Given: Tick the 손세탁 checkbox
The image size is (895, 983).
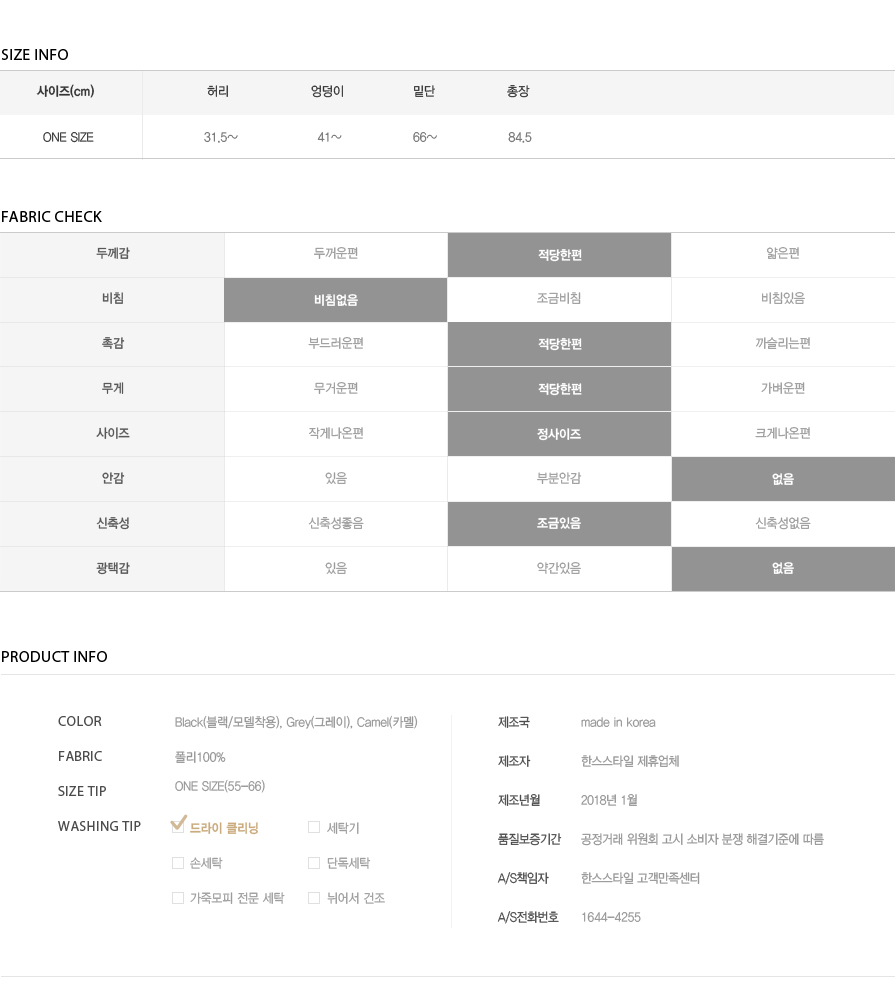Looking at the screenshot, I should point(178,863).
